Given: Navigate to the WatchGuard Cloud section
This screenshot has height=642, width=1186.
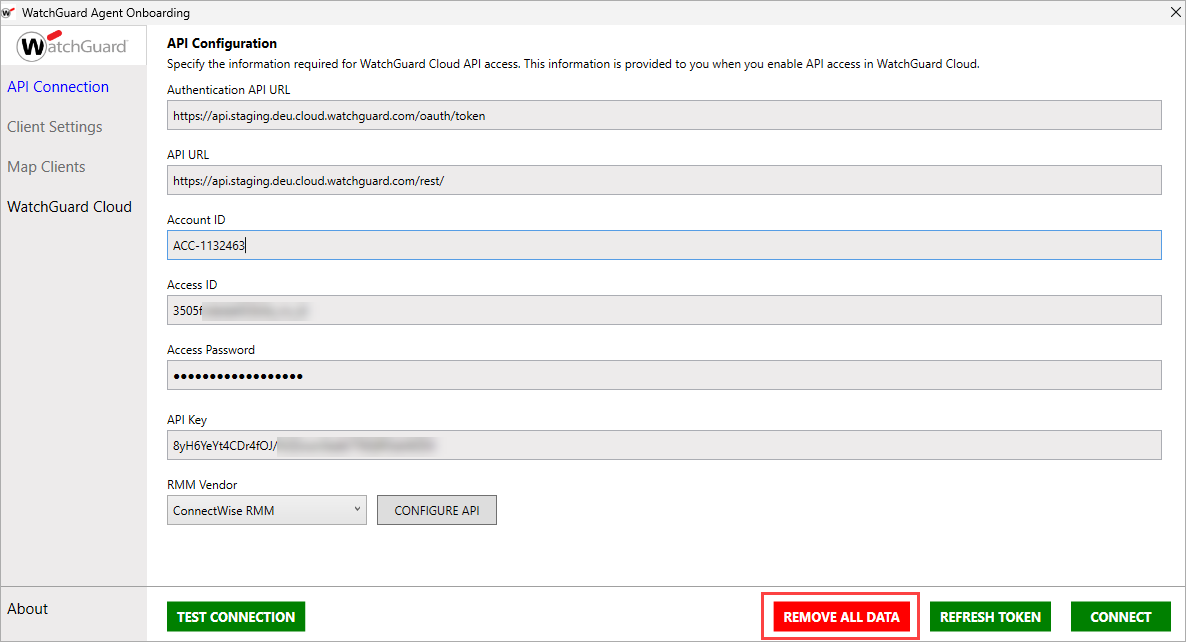Looking at the screenshot, I should pyautogui.click(x=69, y=206).
